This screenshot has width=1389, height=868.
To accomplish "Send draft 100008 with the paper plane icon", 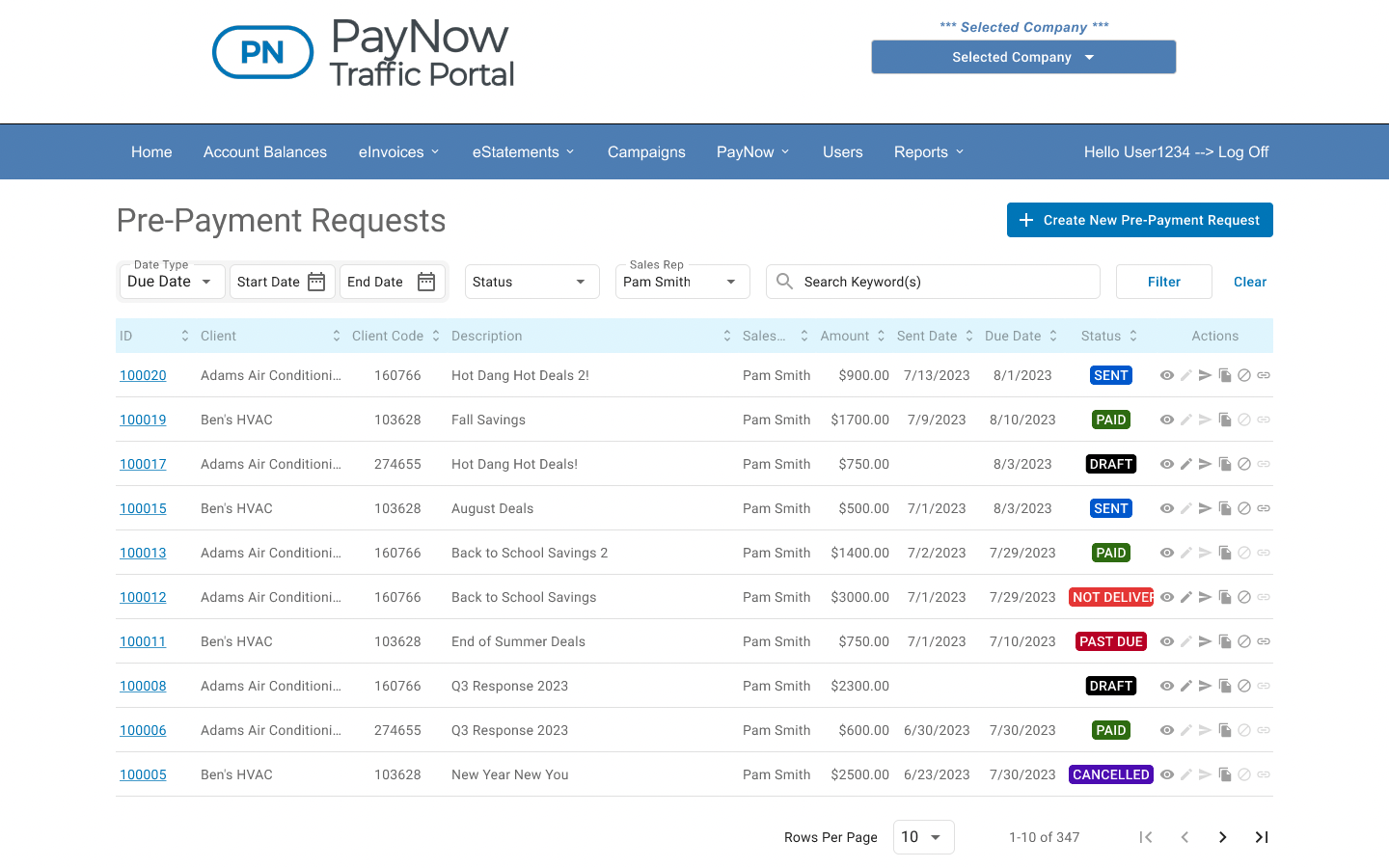I will pos(1206,686).
